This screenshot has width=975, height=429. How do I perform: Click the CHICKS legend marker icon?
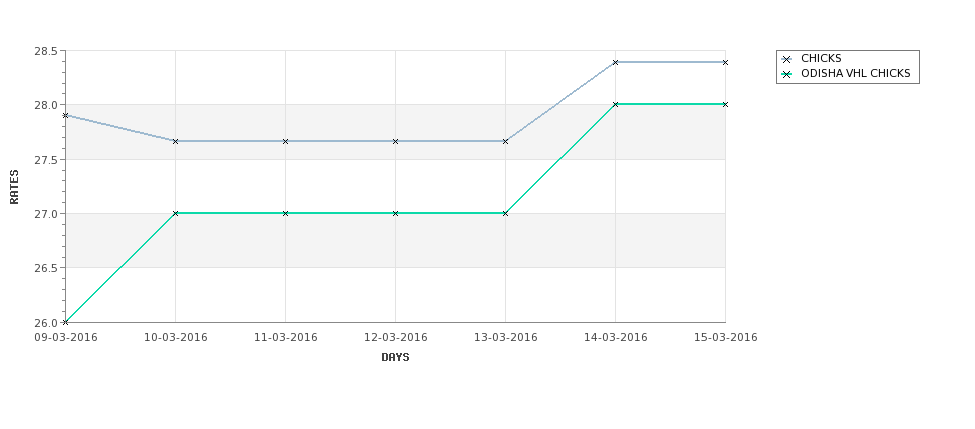[x=787, y=59]
